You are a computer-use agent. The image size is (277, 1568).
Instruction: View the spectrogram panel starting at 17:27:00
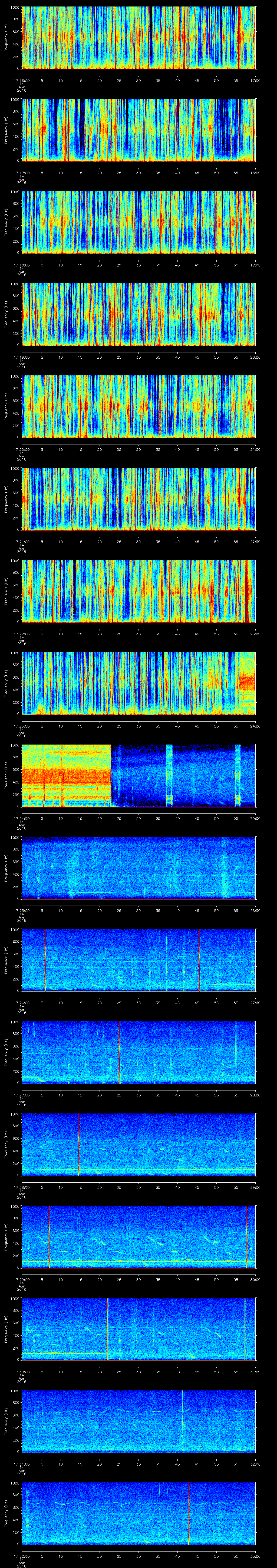click(x=139, y=1052)
